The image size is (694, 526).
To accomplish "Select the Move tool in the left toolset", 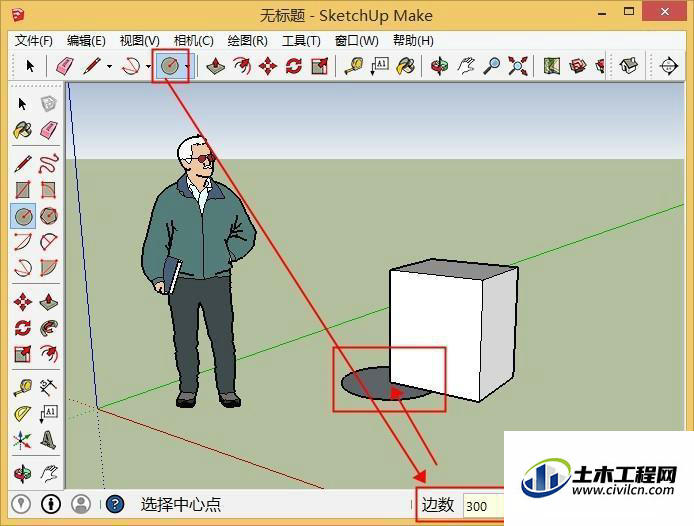I will click(x=23, y=302).
